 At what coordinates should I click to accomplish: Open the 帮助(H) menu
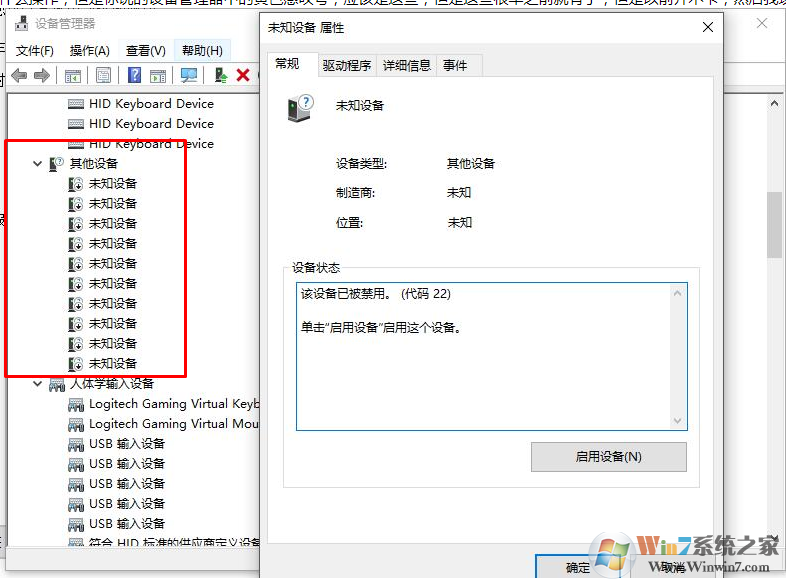[x=202, y=51]
